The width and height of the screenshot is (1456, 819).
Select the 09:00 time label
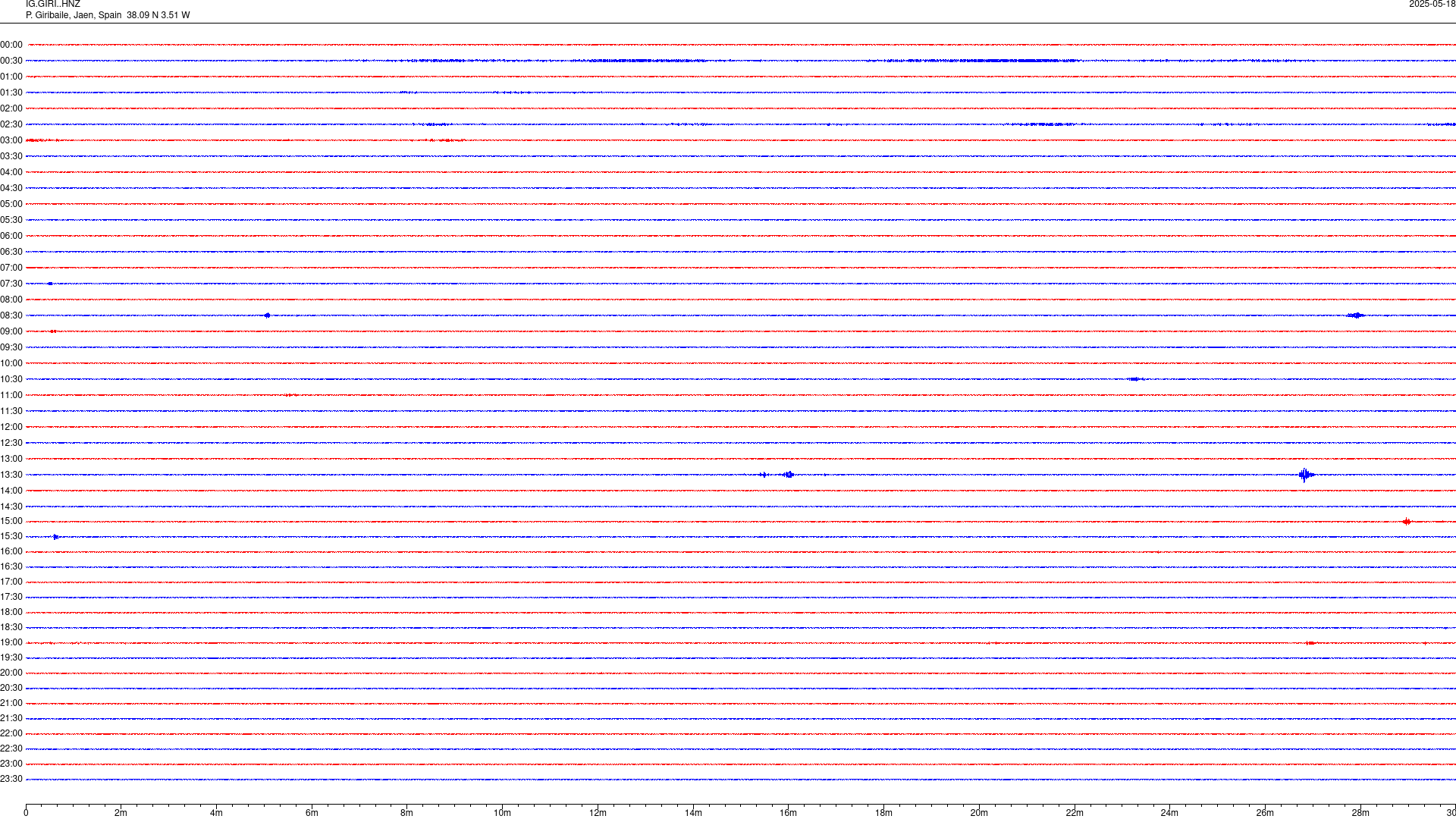[11, 331]
